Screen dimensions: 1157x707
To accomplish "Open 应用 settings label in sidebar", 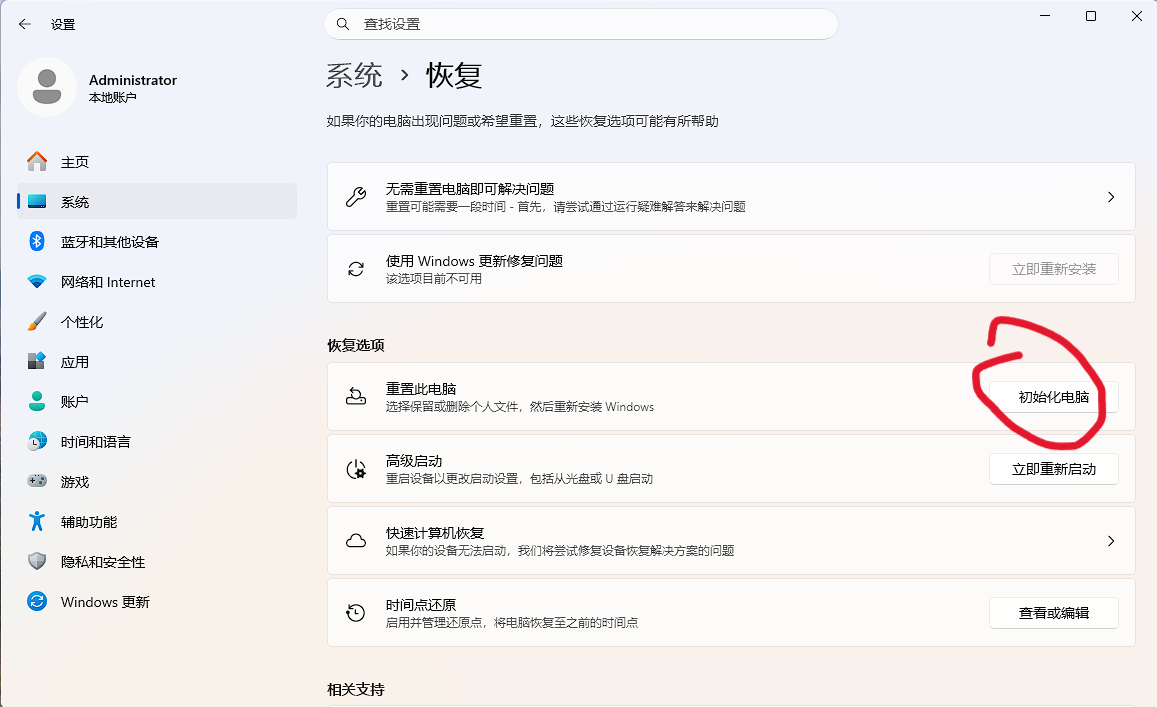I will pyautogui.click(x=75, y=362).
